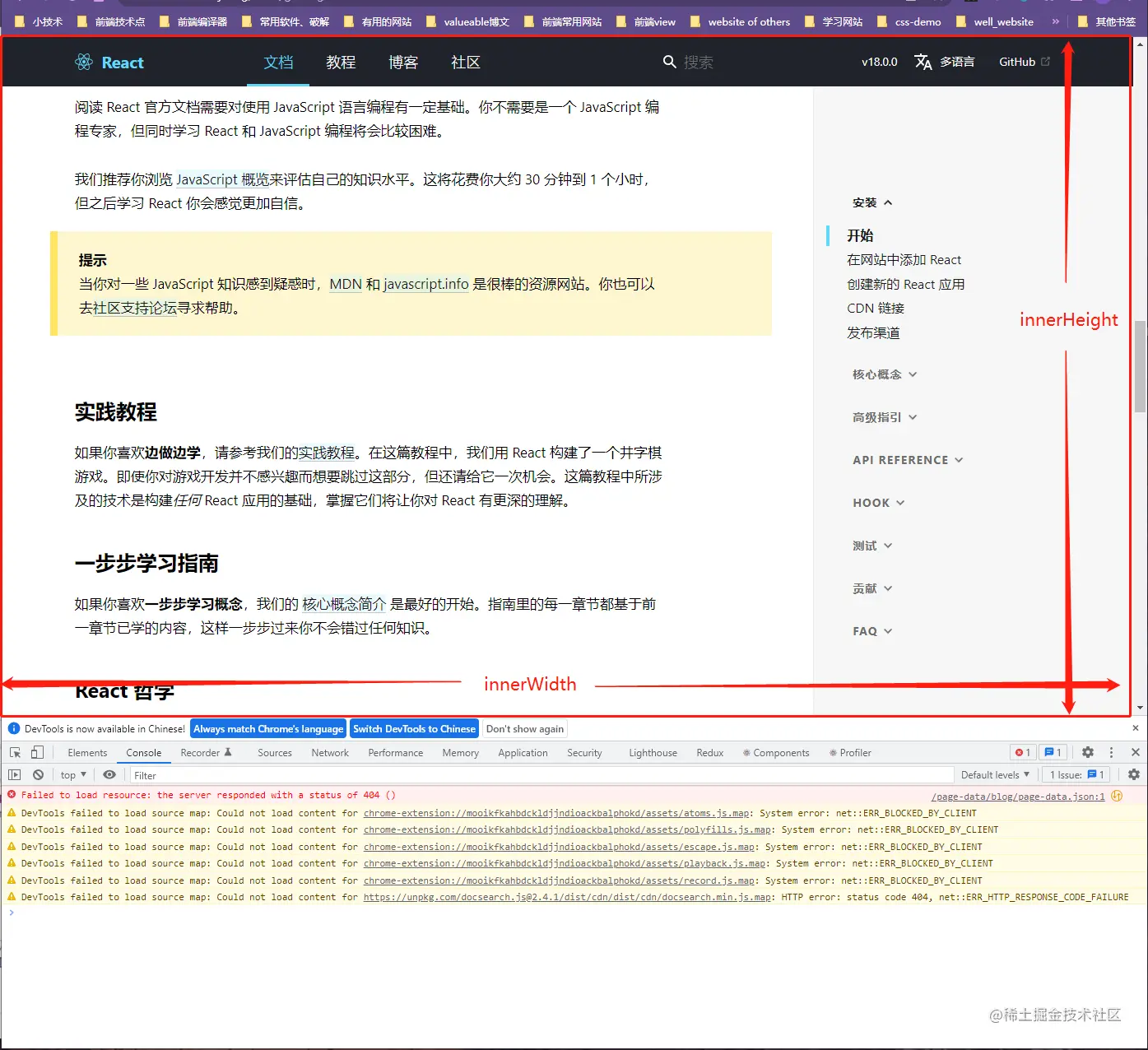Expand the FAQ sidebar section
The width and height of the screenshot is (1148, 1050).
pos(872,631)
